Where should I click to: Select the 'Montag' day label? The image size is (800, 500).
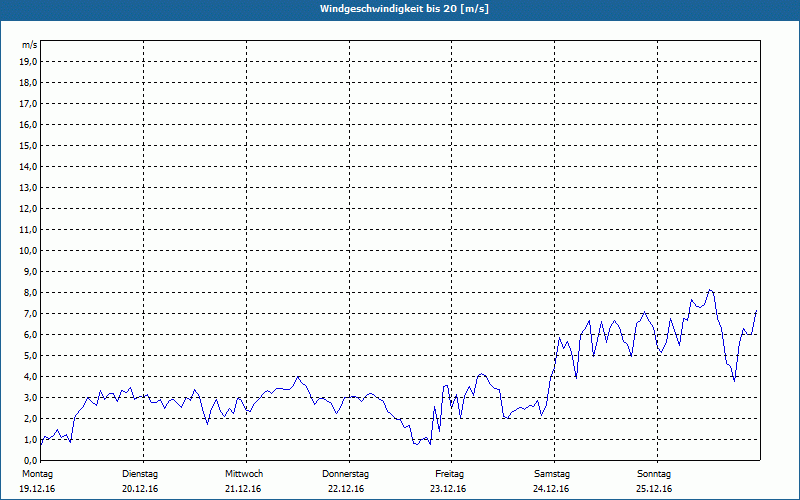point(37,474)
